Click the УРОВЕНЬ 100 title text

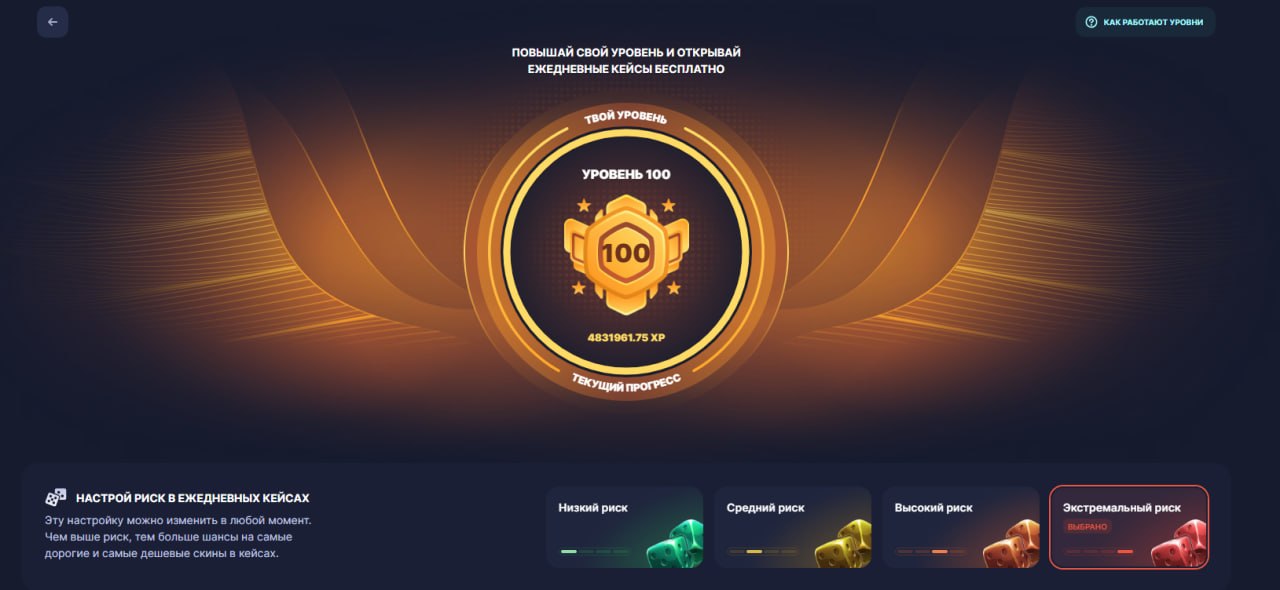pos(626,174)
